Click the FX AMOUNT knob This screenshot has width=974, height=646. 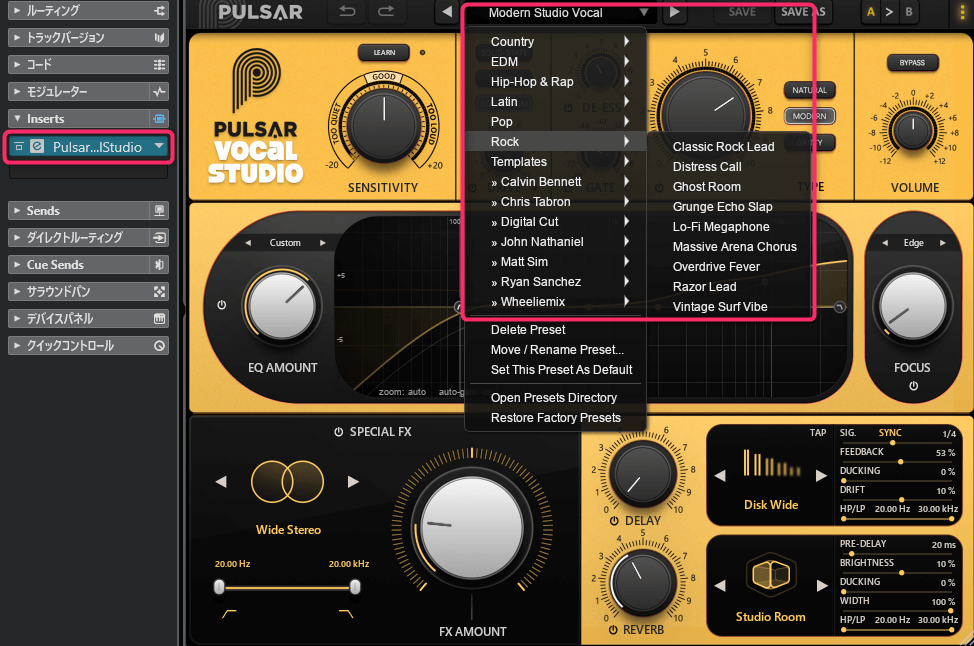(472, 529)
